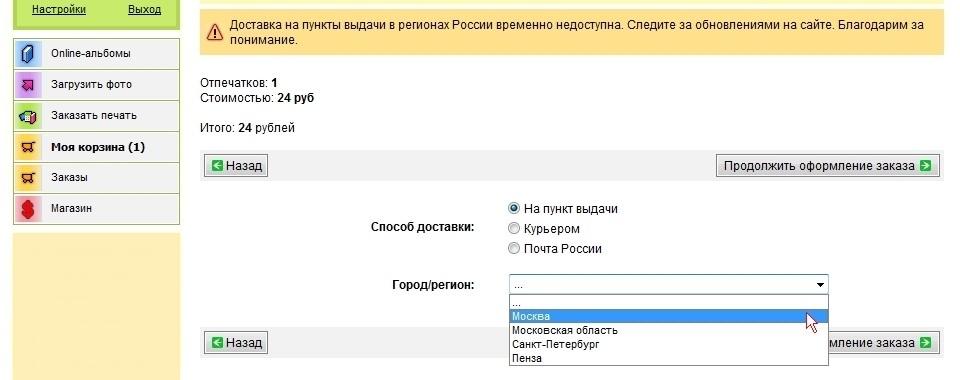Open the Заказы menu item

coord(97,178)
